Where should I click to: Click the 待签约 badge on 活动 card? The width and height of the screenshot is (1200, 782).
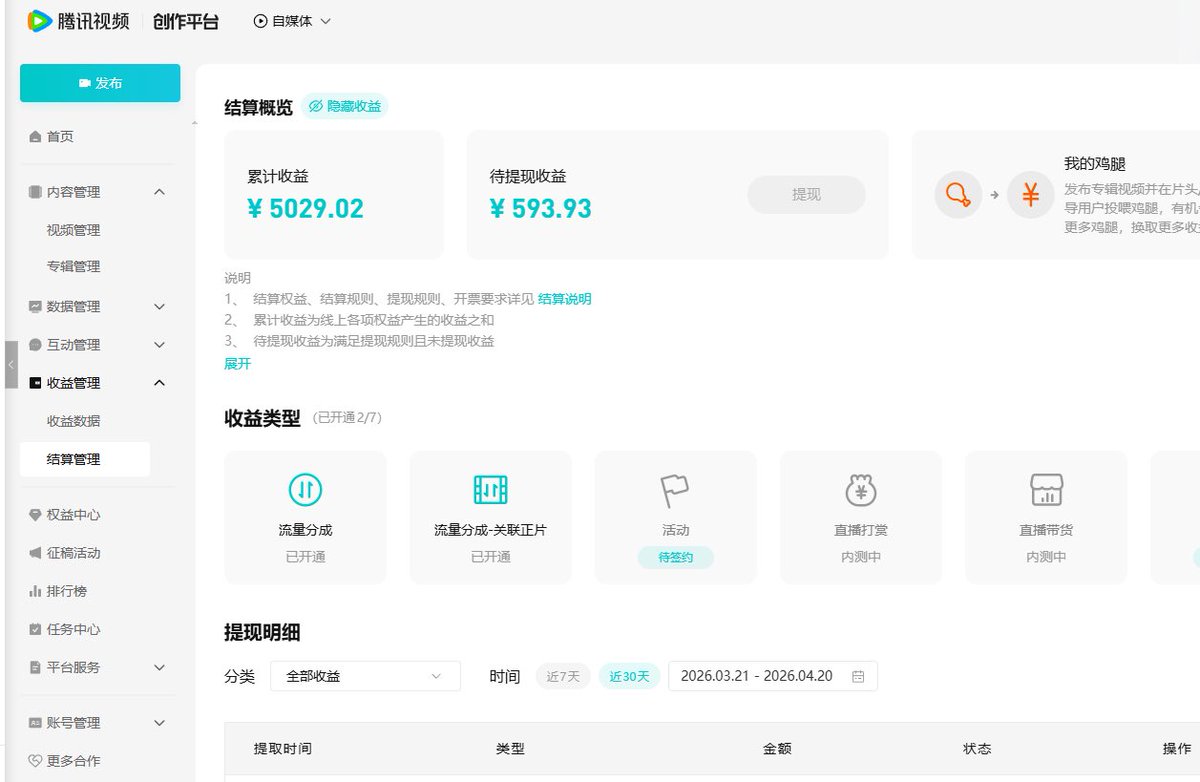[675, 557]
